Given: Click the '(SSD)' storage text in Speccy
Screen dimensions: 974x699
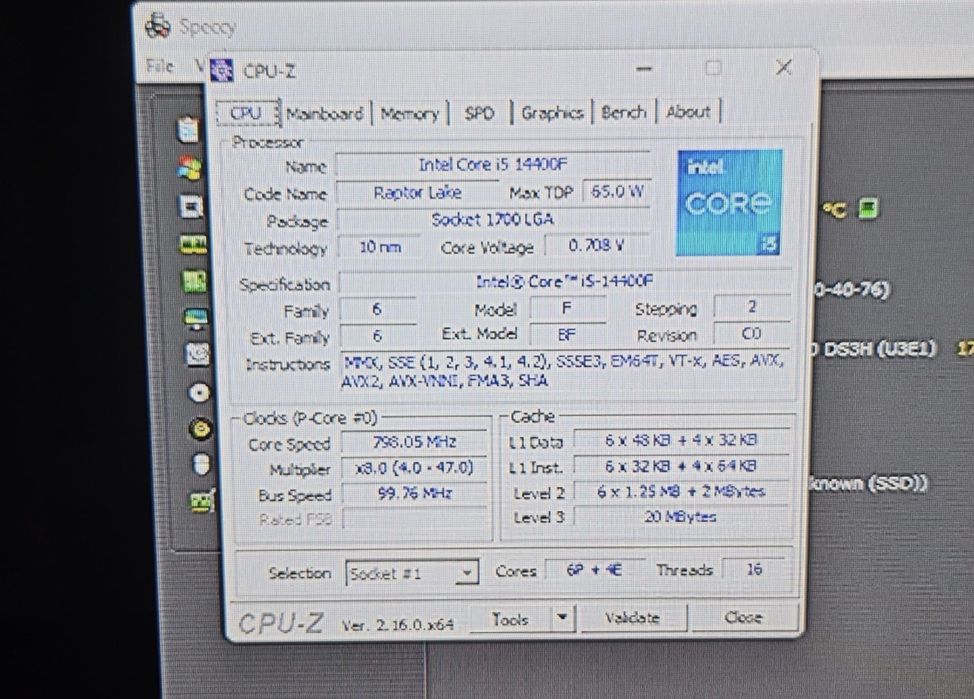Looking at the screenshot, I should click(x=896, y=483).
